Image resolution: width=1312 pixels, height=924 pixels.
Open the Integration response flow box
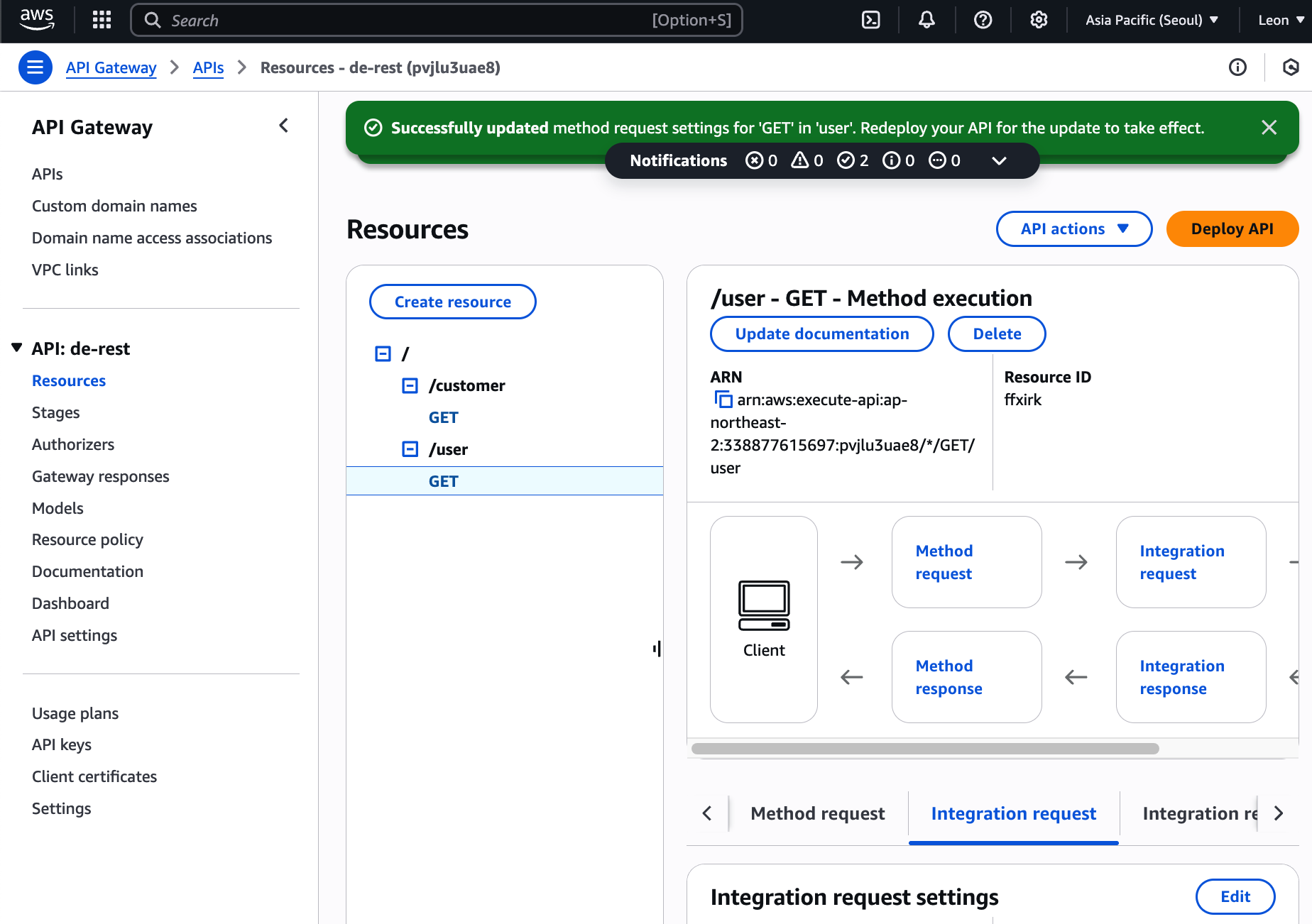point(1191,677)
